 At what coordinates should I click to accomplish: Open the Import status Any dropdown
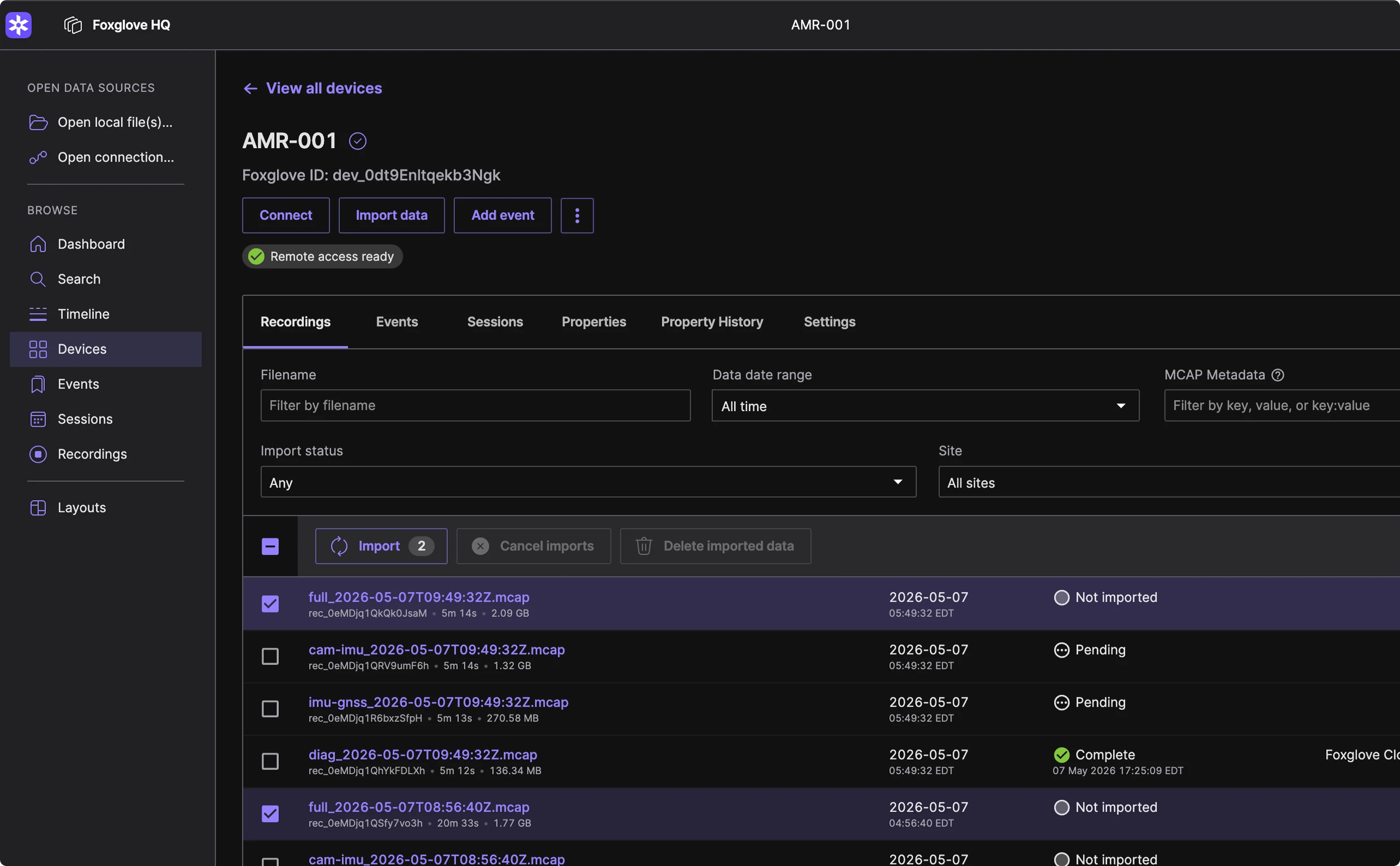point(588,482)
